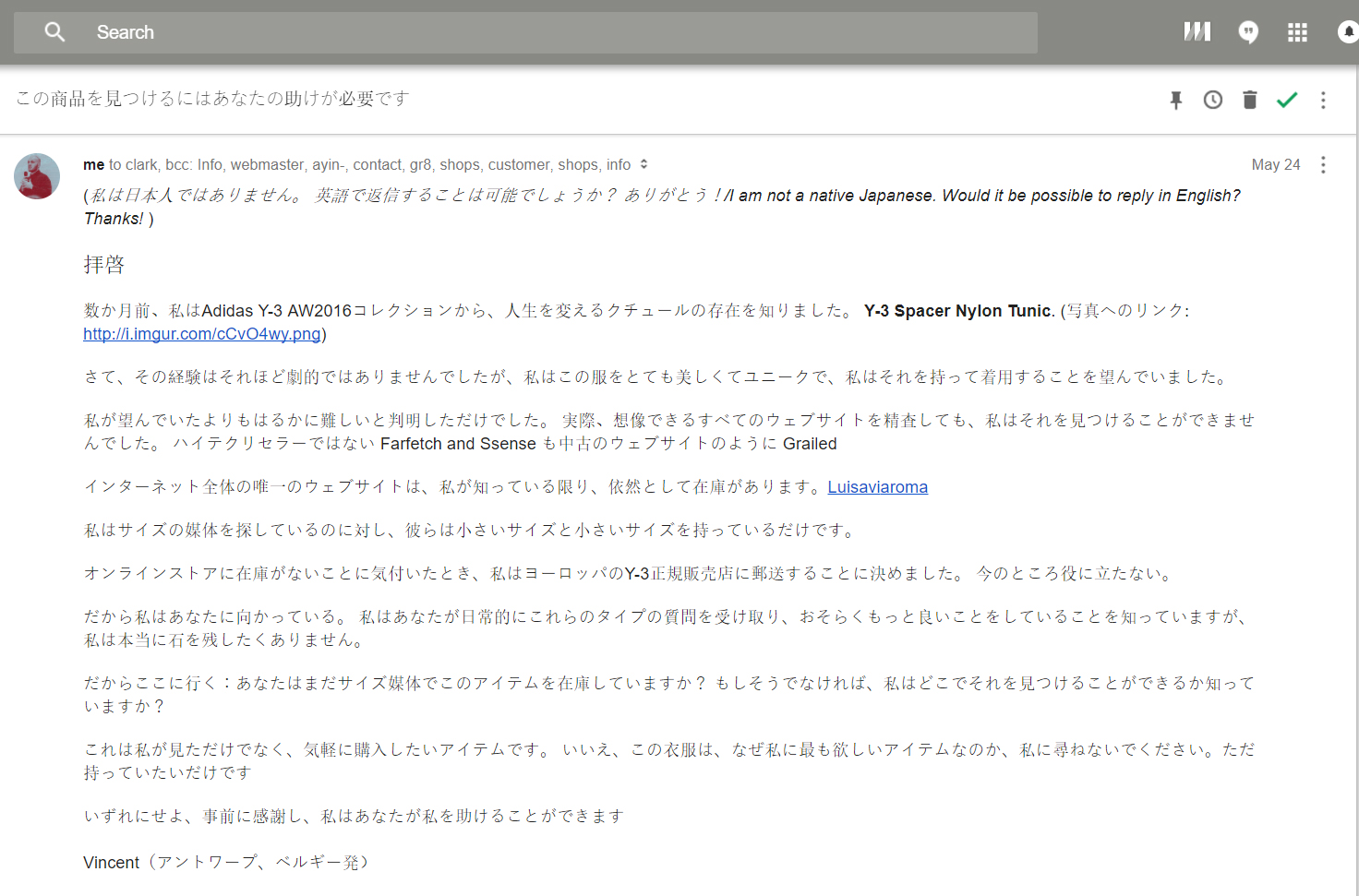Screen dimensions: 1359x896
Task: Click the 'Vincent' signature line
Action: click(x=226, y=863)
